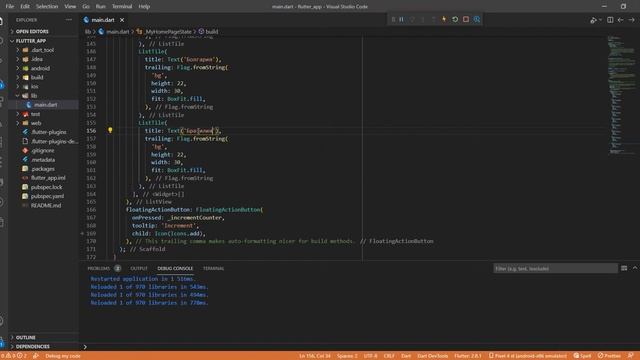Restart debugging with the green arrow icon
The image size is (640, 360).
[x=455, y=20]
